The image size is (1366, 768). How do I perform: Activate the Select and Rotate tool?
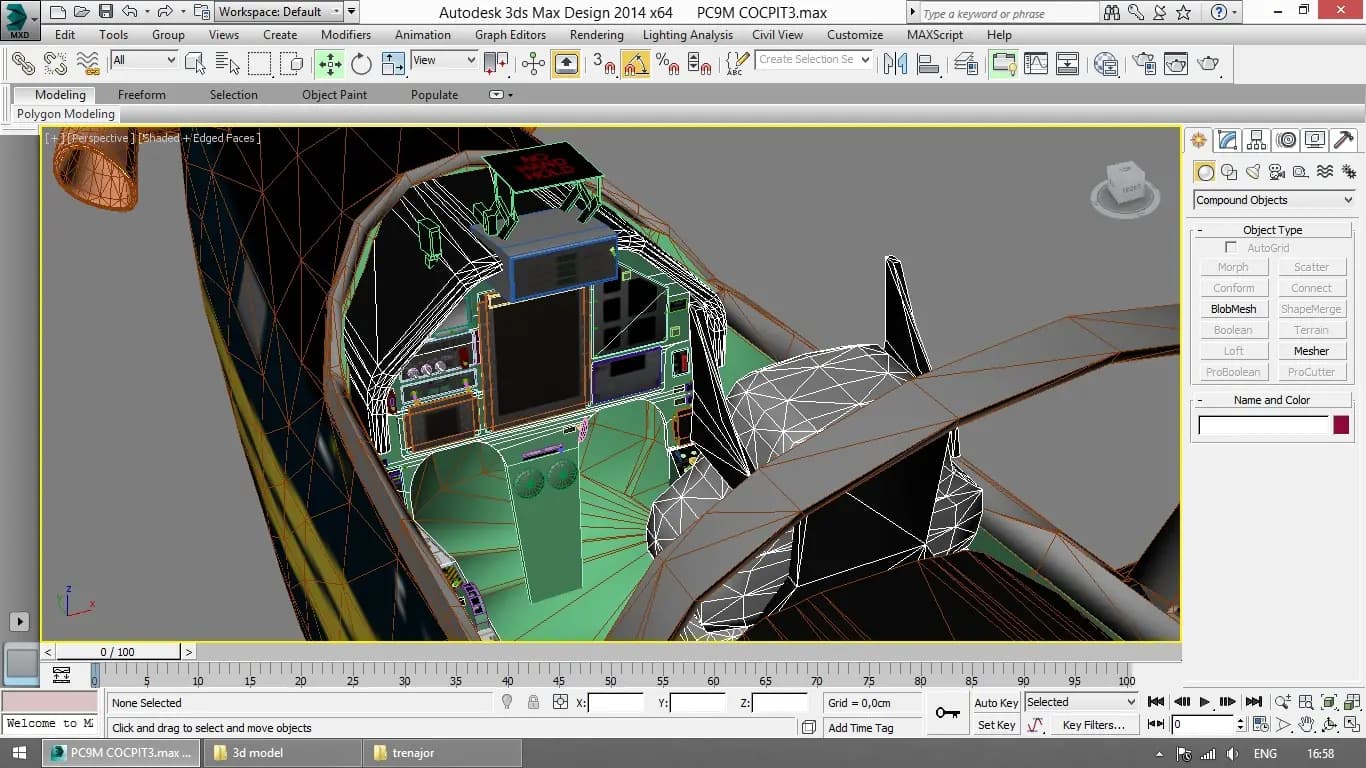pyautogui.click(x=361, y=64)
